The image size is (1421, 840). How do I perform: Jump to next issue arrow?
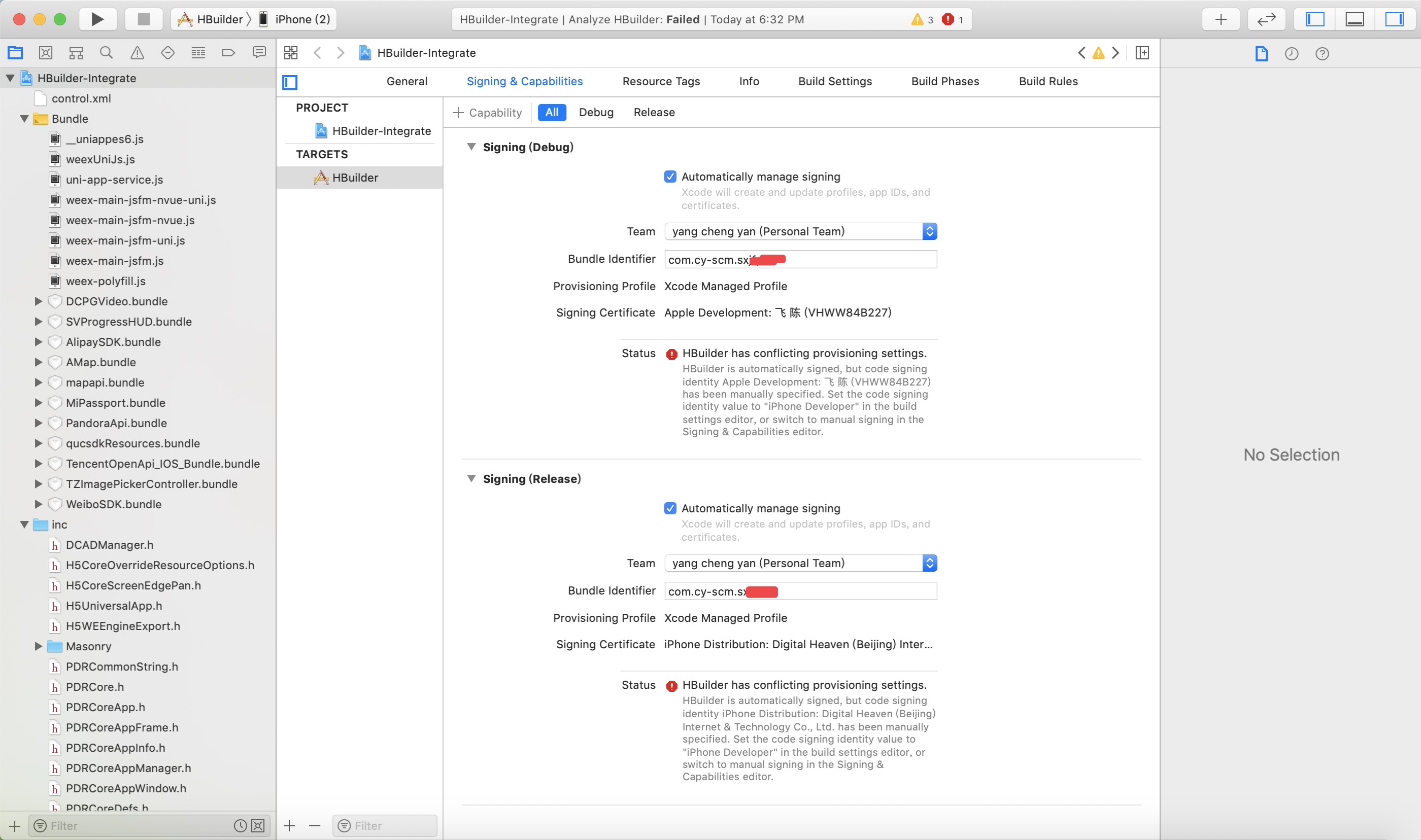pos(1115,53)
